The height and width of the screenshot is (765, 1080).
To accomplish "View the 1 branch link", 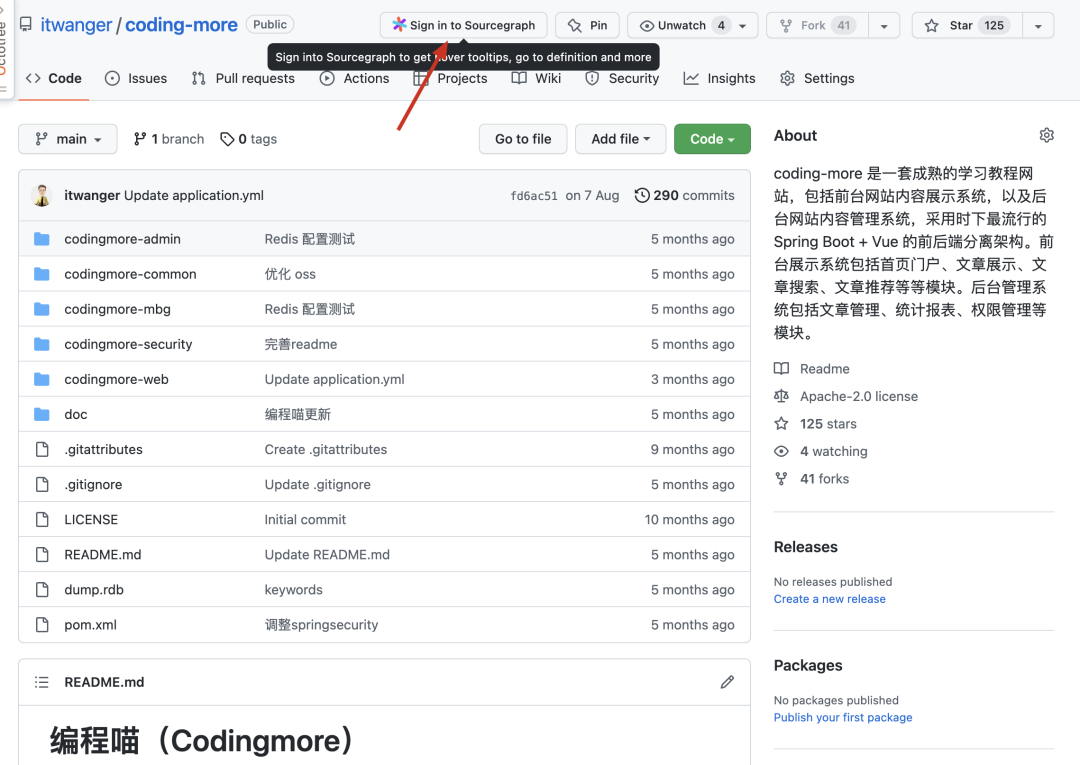I will [169, 139].
